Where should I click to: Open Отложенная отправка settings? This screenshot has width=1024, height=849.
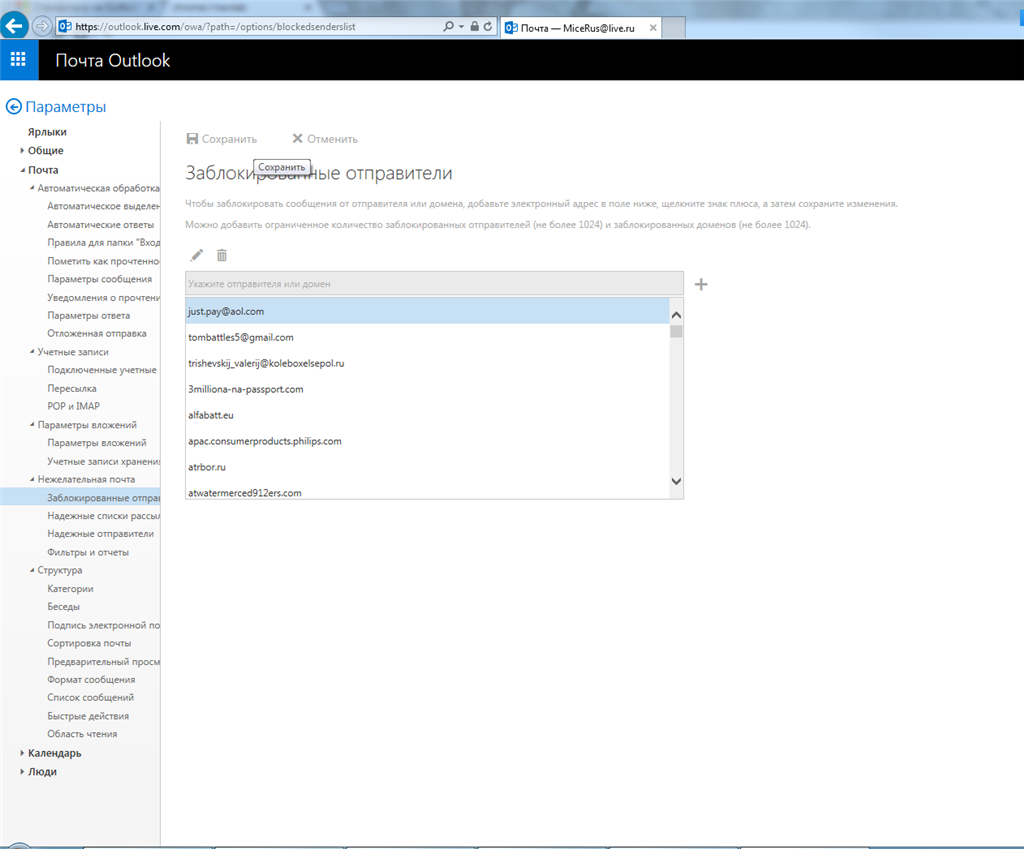97,333
